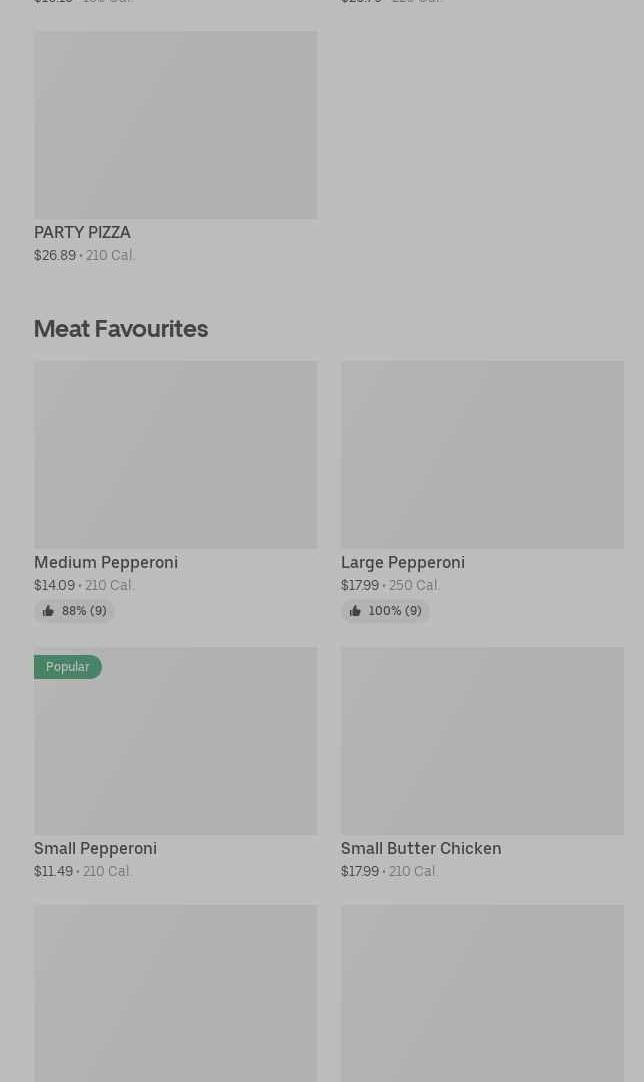Open the PARTY PIZZA item image
This screenshot has height=1082, width=644.
(x=175, y=125)
